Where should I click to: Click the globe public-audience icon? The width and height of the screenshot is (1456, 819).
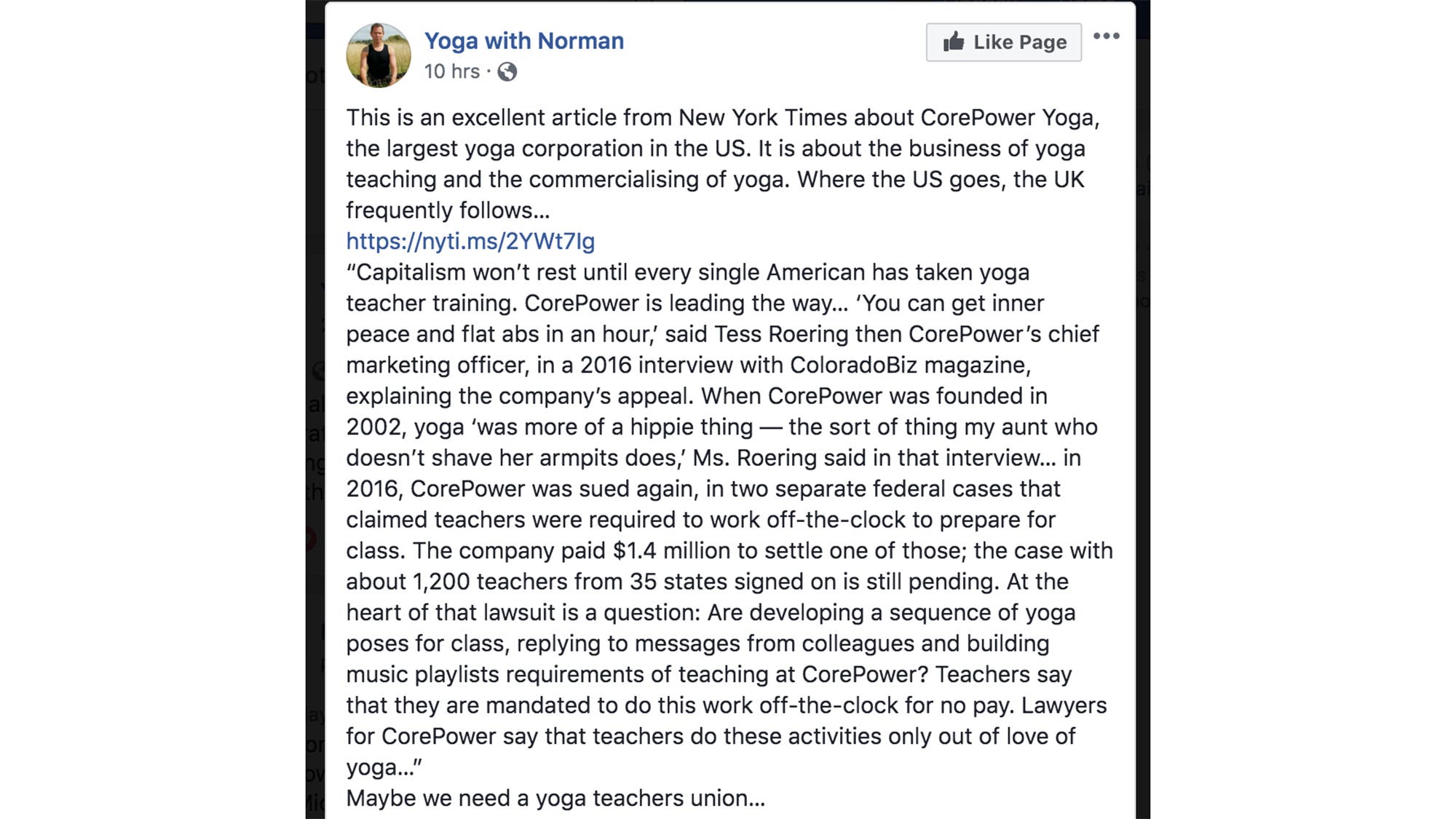(507, 71)
